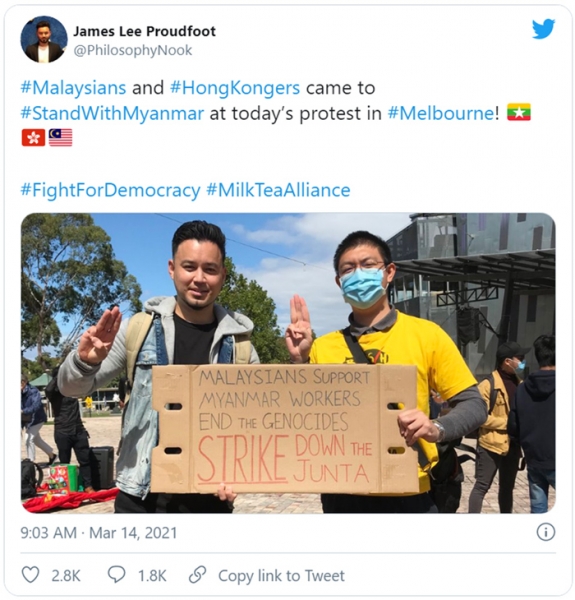
Task: Click the Twitter bird logo
Action: coord(543,29)
